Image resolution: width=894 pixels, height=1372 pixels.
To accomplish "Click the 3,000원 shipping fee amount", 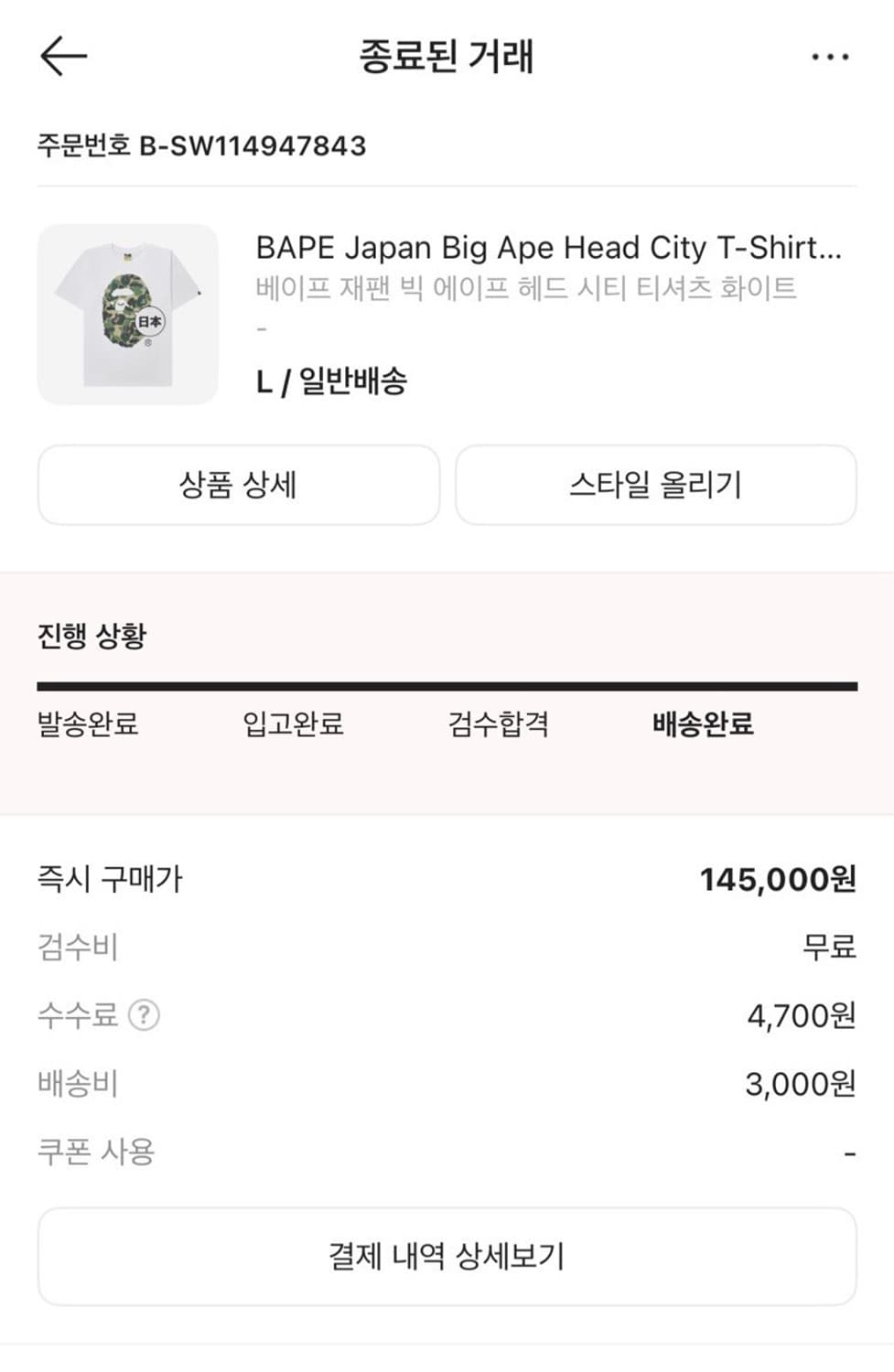I will [801, 1084].
